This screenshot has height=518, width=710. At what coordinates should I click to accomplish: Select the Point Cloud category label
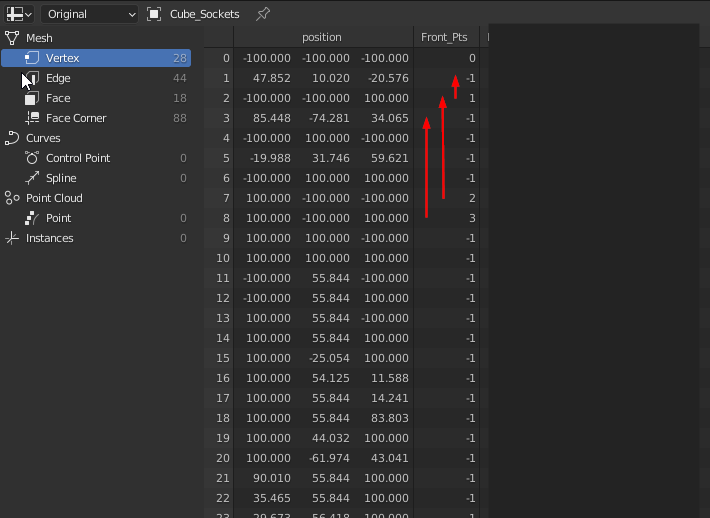(x=54, y=198)
